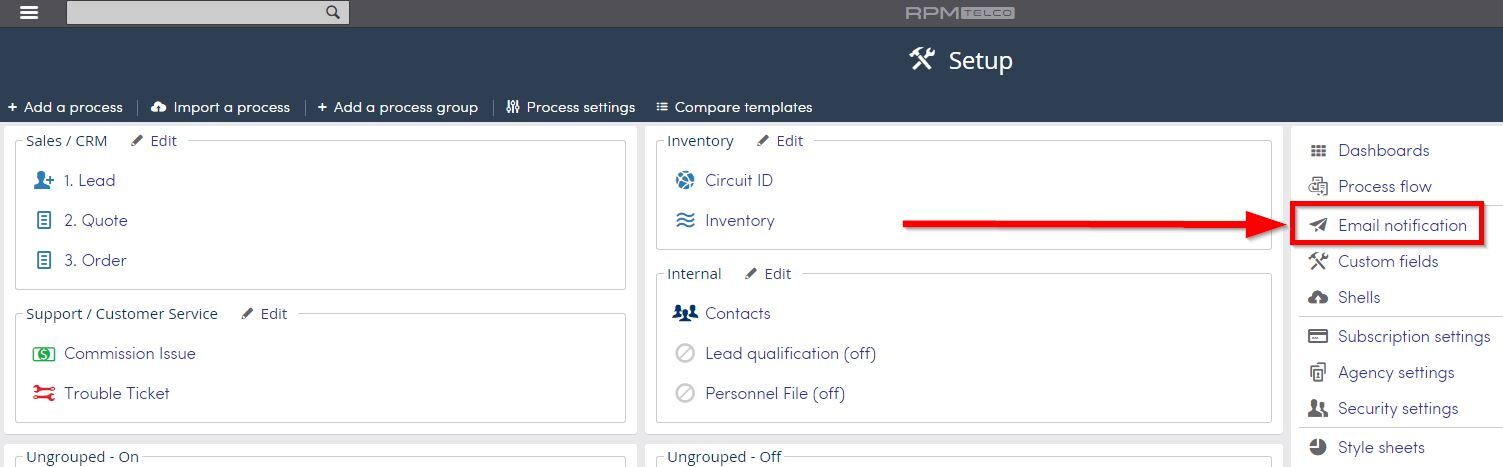Viewport: 1503px width, 467px height.
Task: Open Process settings from toolbar
Action: (x=571, y=107)
